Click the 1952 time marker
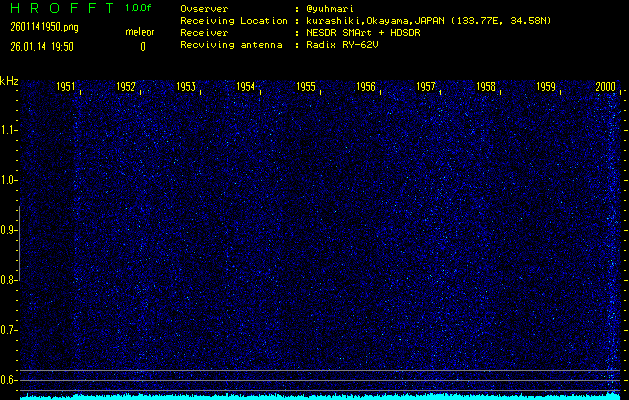This screenshot has width=629, height=400. click(126, 87)
